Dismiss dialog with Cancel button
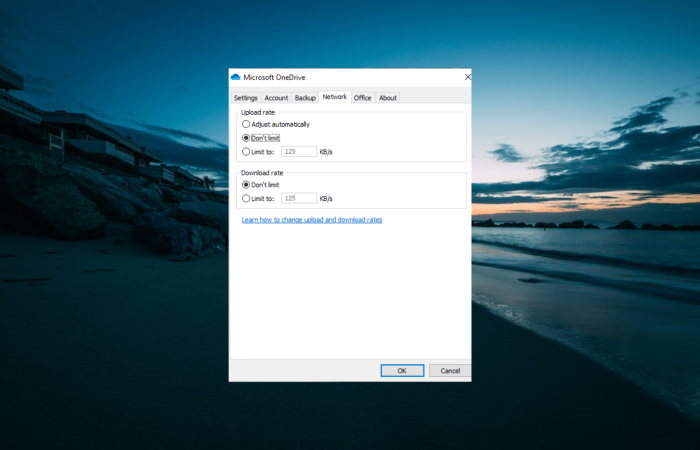 450,371
